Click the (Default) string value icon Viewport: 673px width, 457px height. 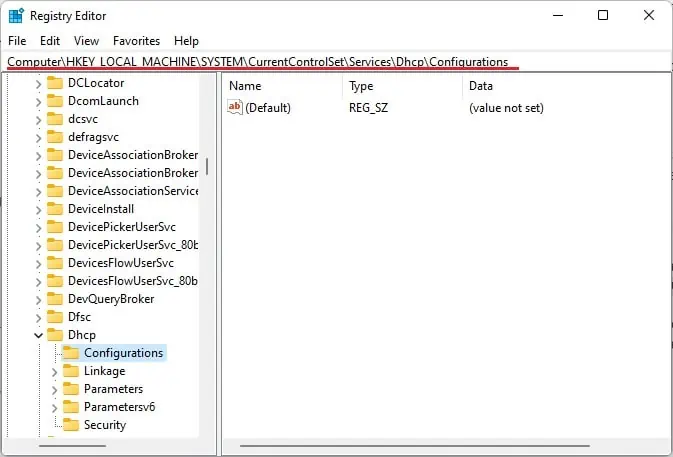[235, 107]
